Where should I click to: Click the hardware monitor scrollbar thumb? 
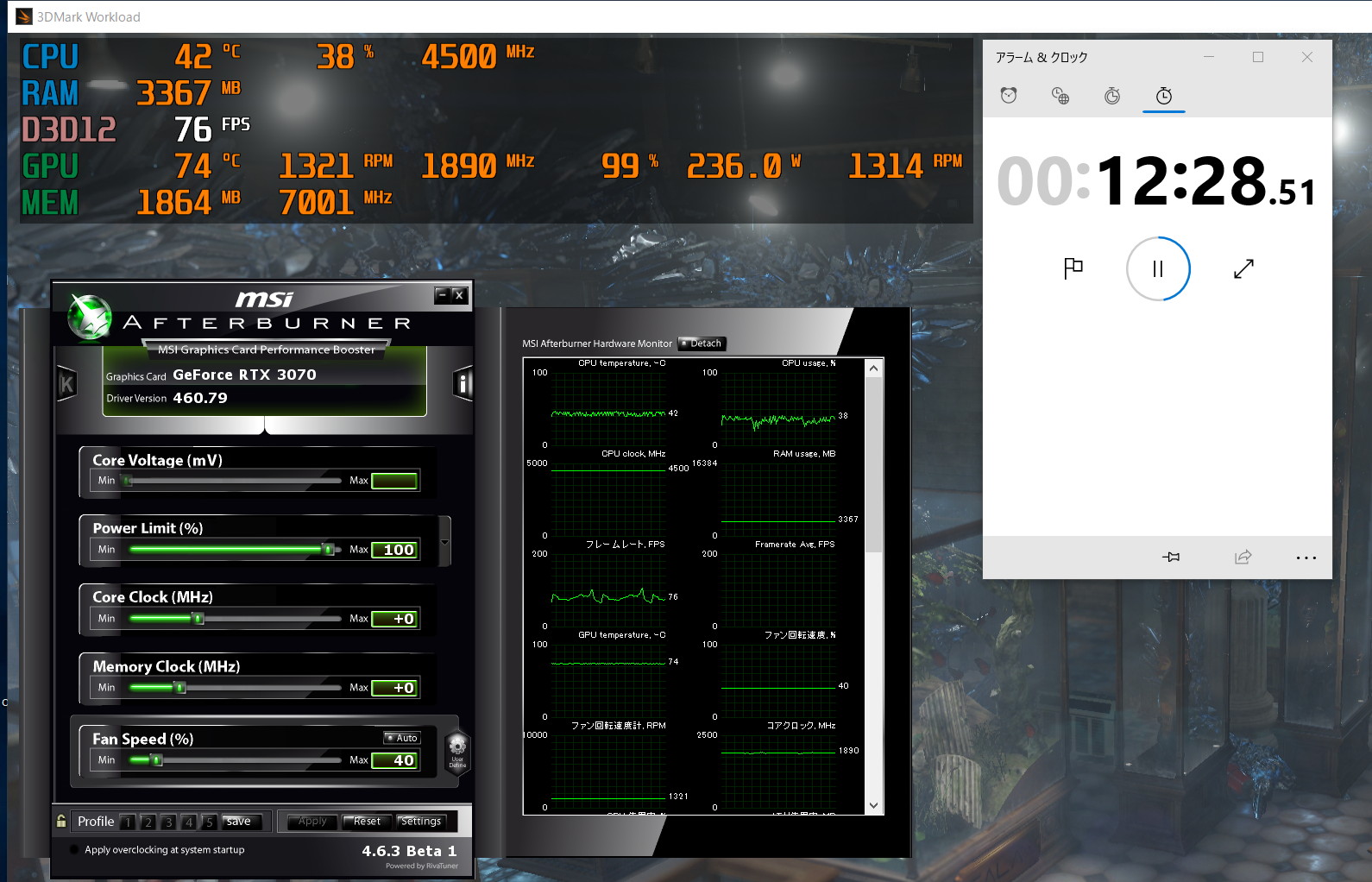pyautogui.click(x=873, y=464)
